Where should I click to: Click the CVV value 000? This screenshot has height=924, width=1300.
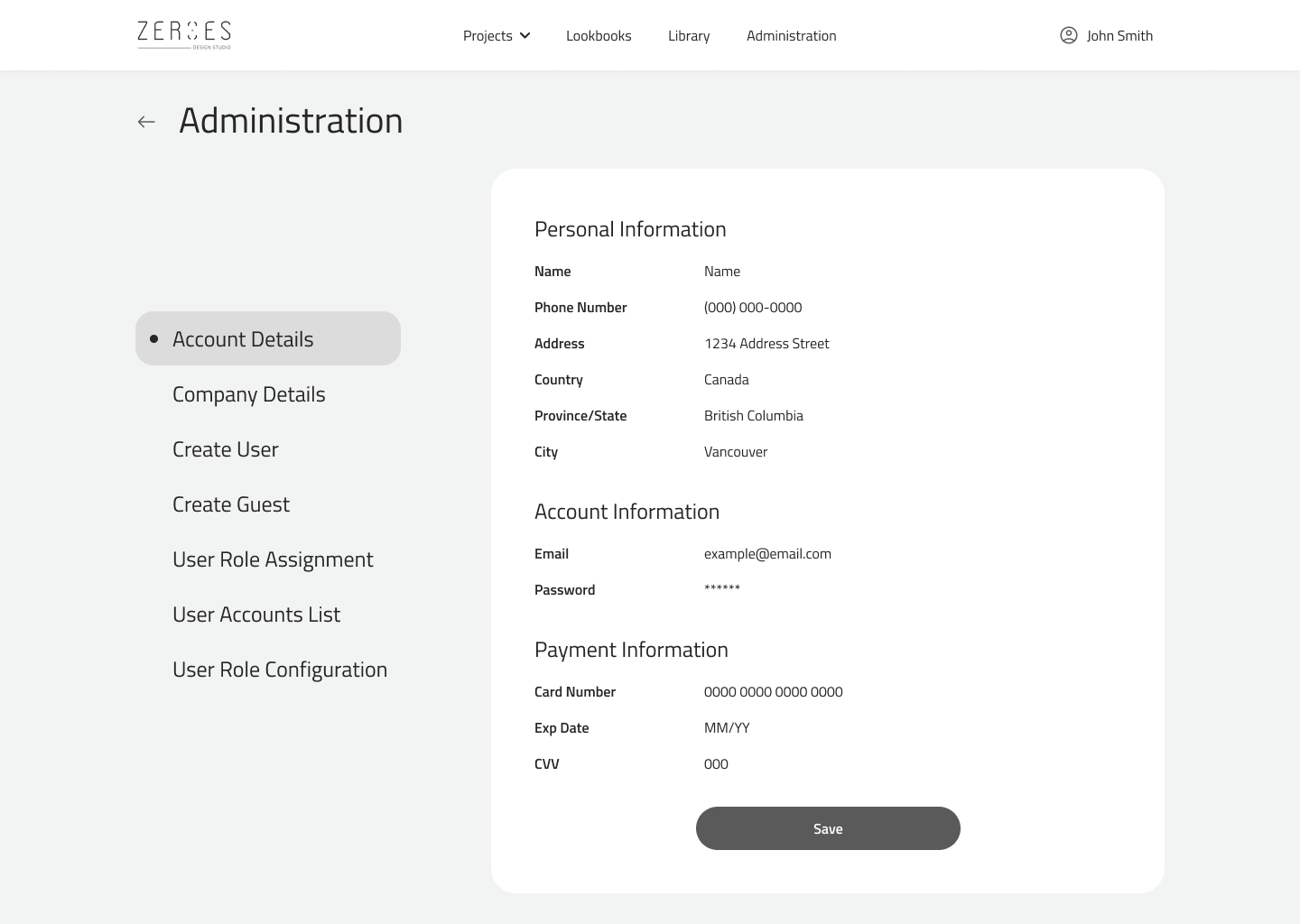[716, 764]
